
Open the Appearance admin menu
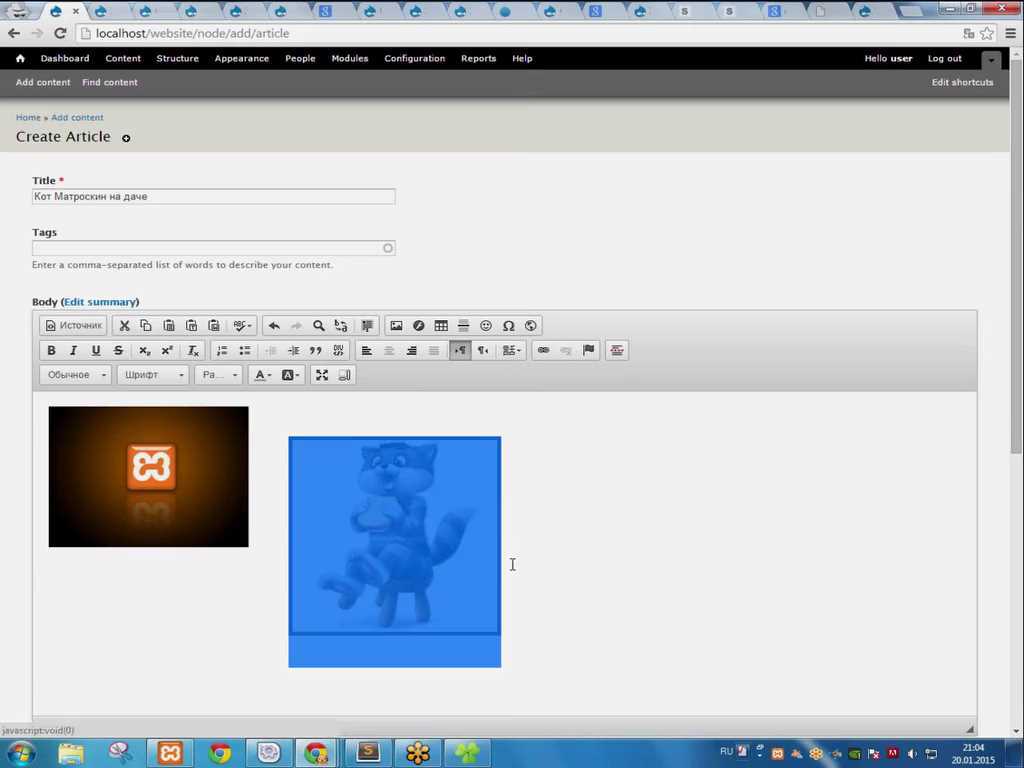click(242, 58)
